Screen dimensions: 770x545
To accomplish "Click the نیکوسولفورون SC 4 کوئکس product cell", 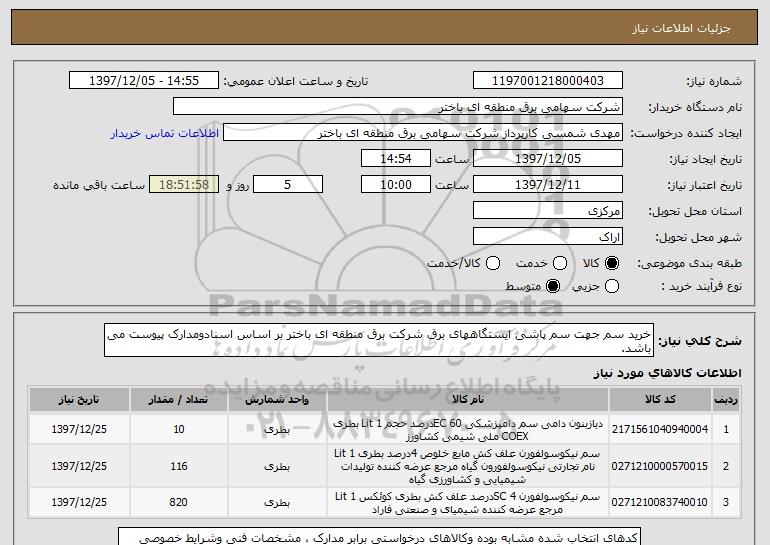I will (x=468, y=503).
